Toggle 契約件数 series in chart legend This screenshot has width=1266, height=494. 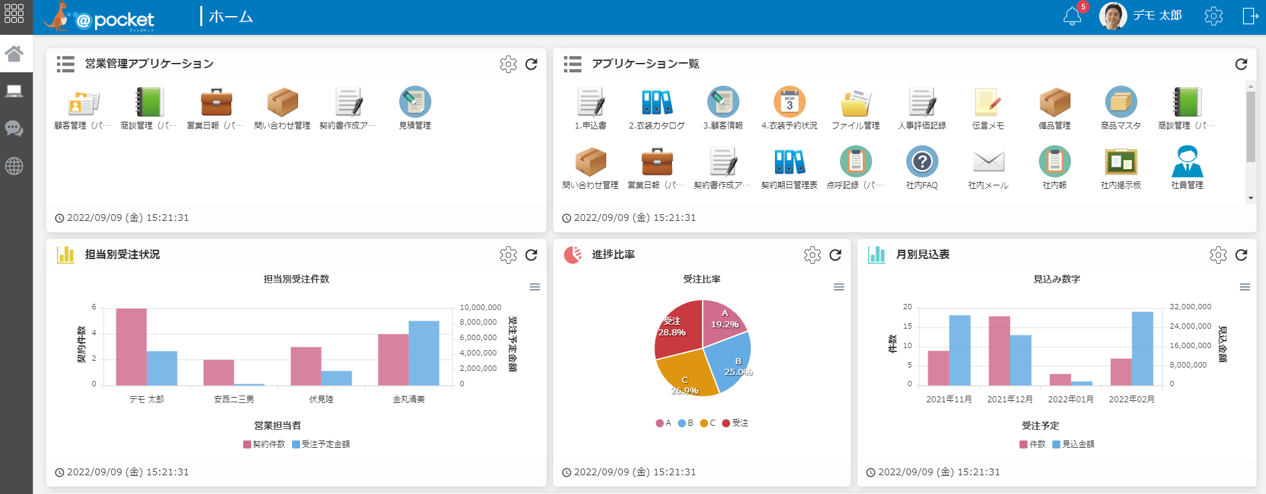pos(265,443)
